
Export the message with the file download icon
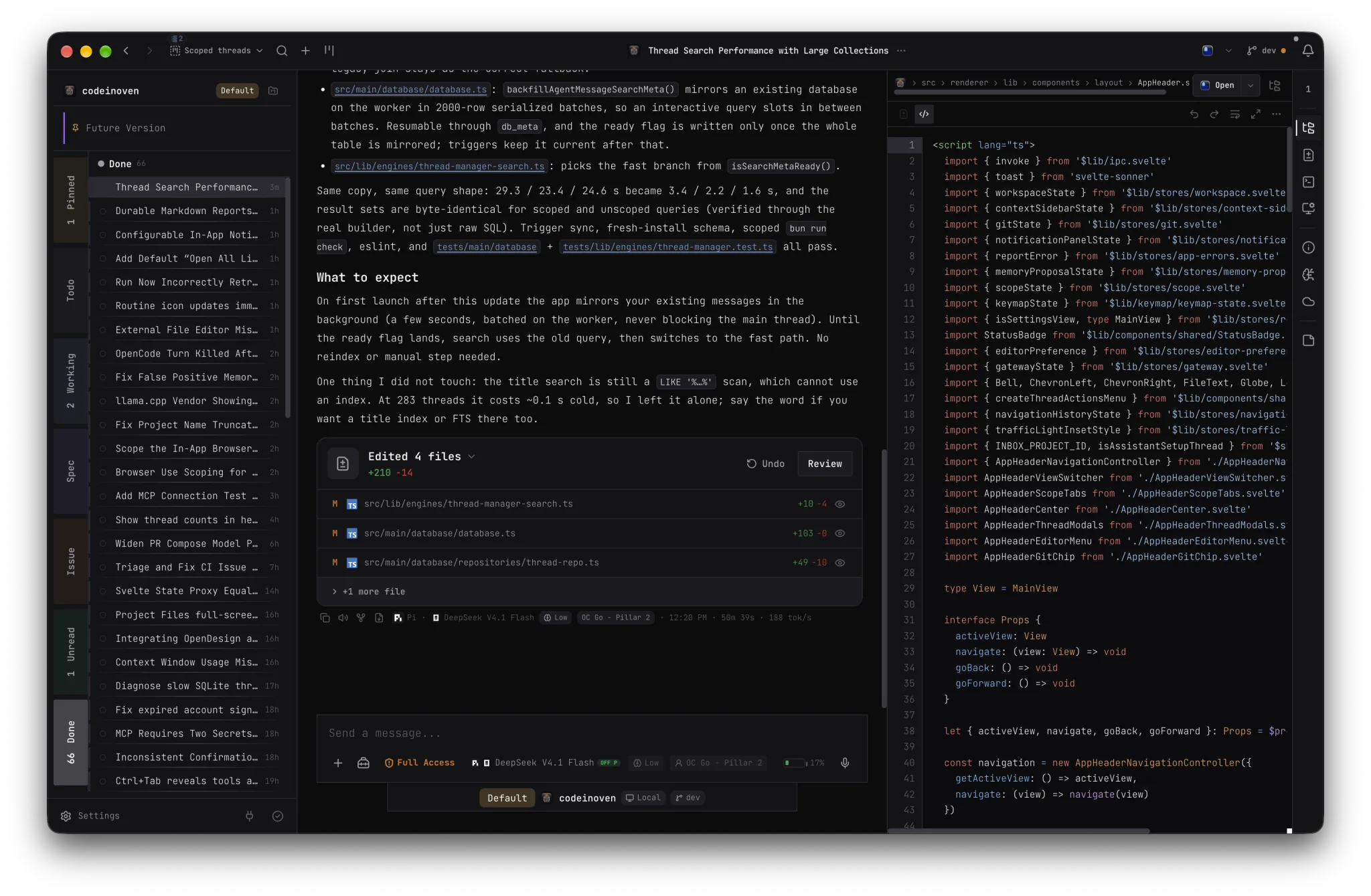379,618
